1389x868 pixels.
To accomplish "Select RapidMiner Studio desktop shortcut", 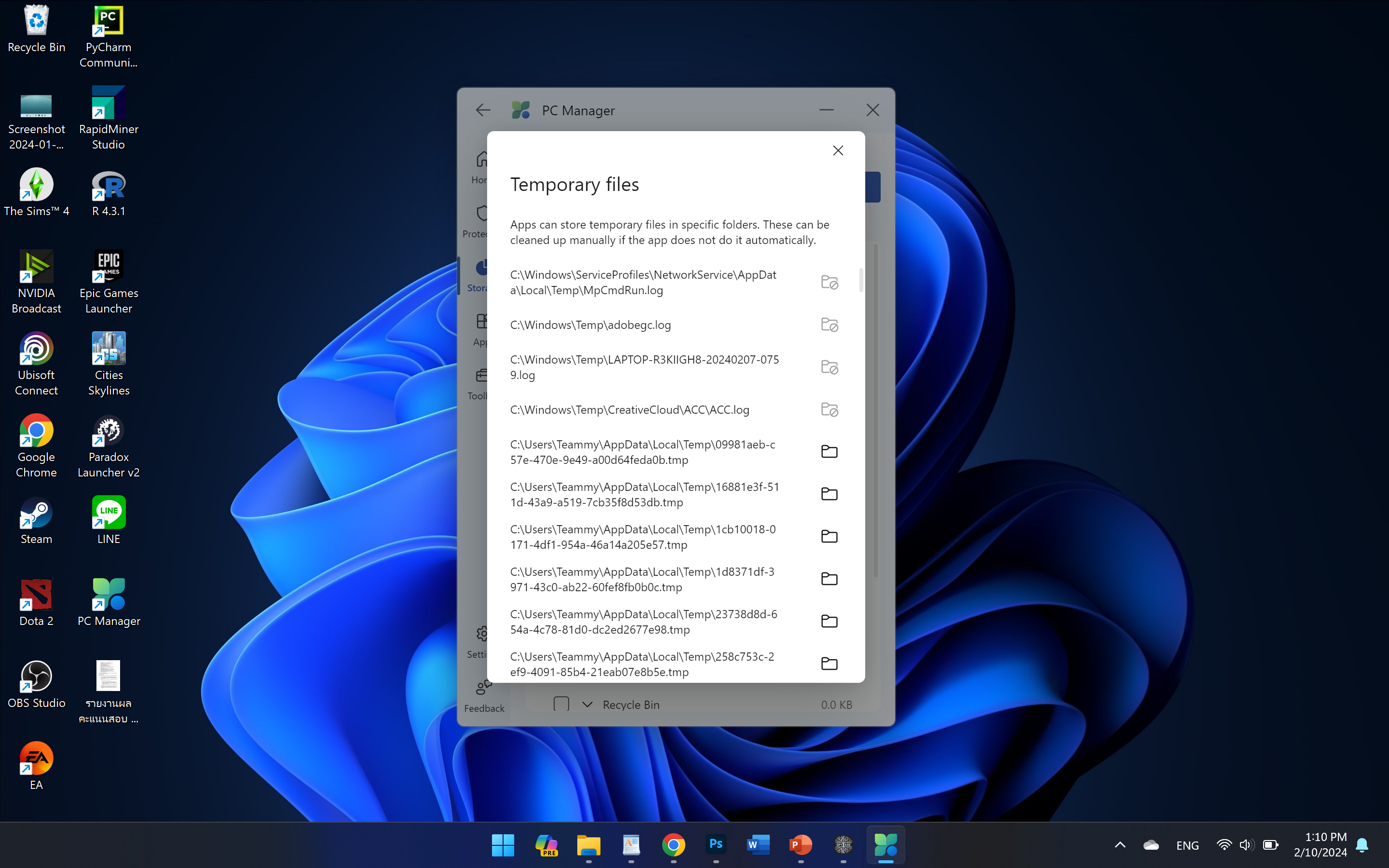I will coord(109,119).
